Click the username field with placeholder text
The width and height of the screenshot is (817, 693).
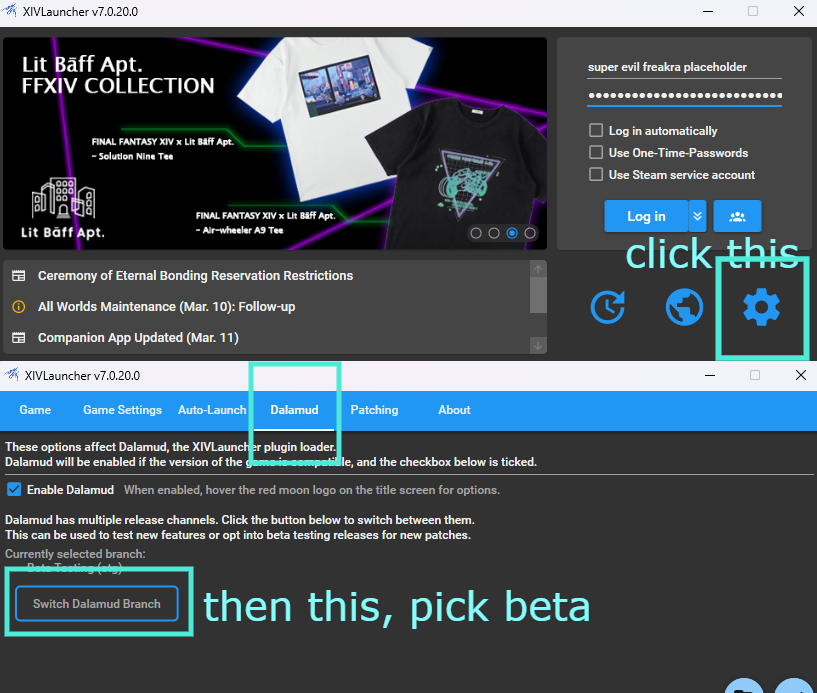pyautogui.click(x=684, y=67)
